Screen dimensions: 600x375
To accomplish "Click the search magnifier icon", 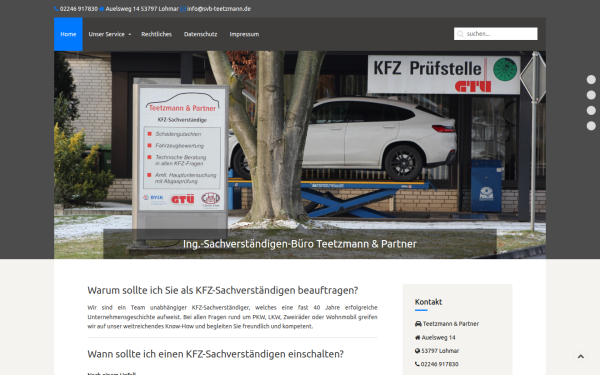I will click(460, 34).
